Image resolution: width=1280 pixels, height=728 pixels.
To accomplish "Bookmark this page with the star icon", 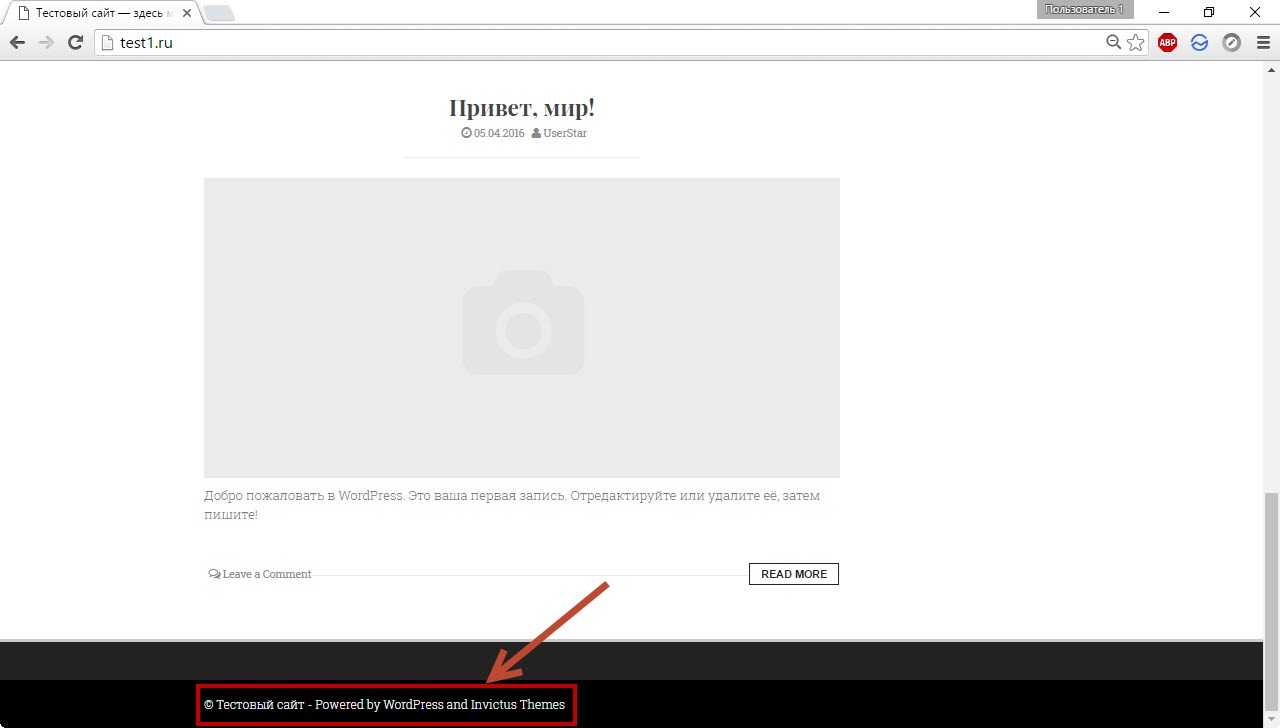I will (1136, 42).
